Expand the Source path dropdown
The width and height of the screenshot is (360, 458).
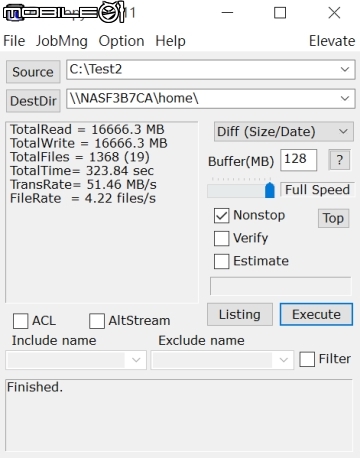(x=345, y=69)
